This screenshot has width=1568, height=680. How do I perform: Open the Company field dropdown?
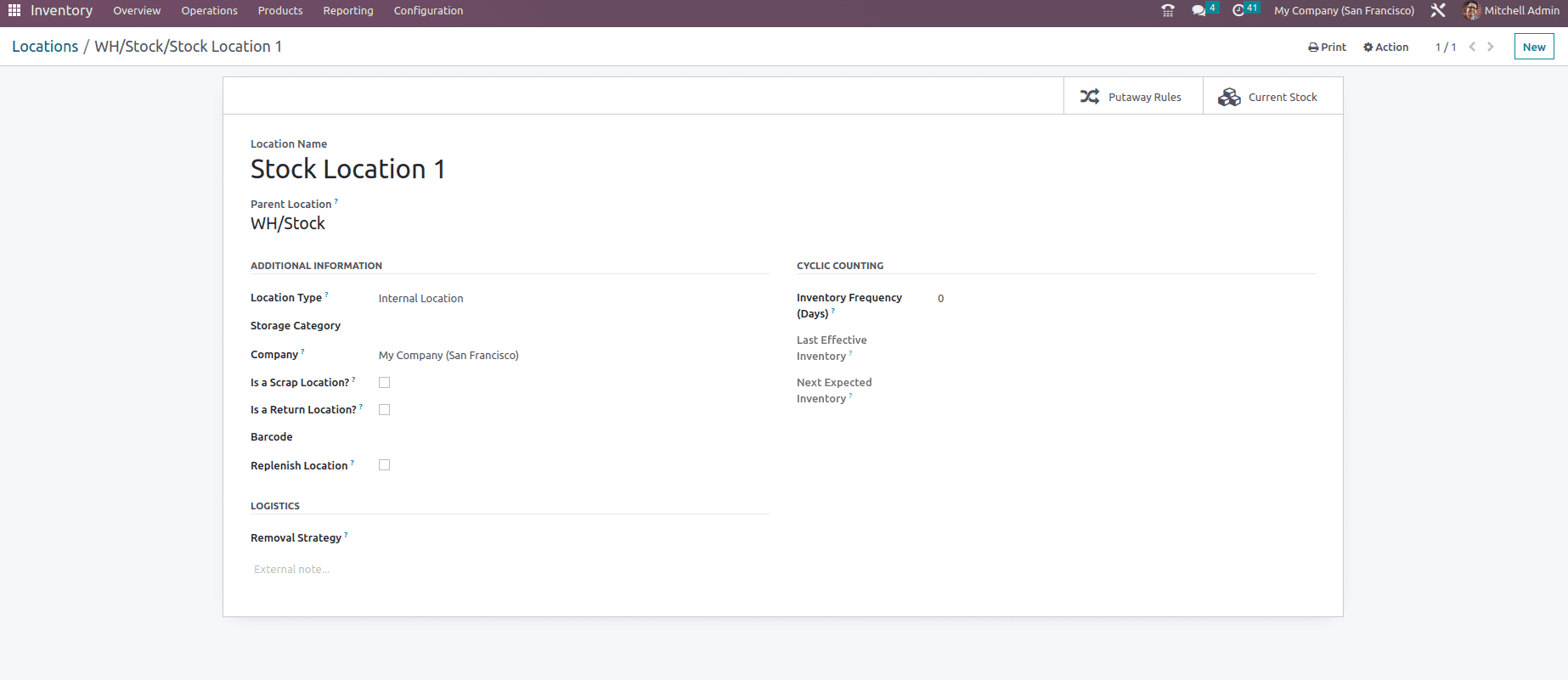(573, 355)
